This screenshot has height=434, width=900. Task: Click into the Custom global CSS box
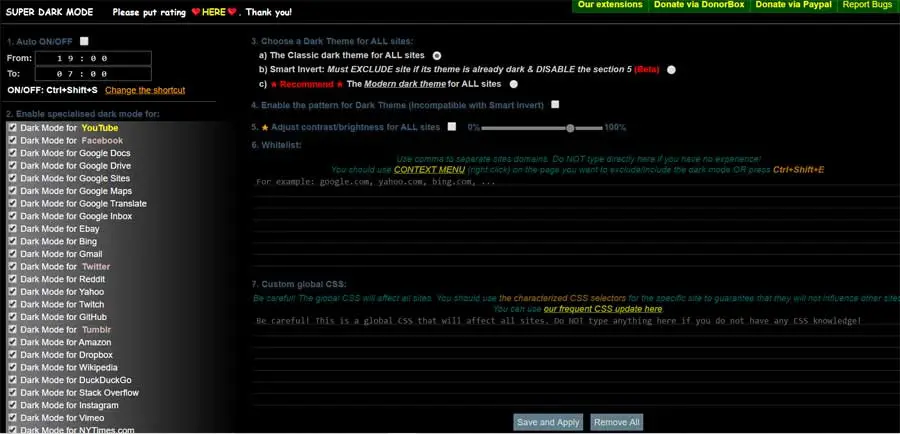(x=576, y=362)
